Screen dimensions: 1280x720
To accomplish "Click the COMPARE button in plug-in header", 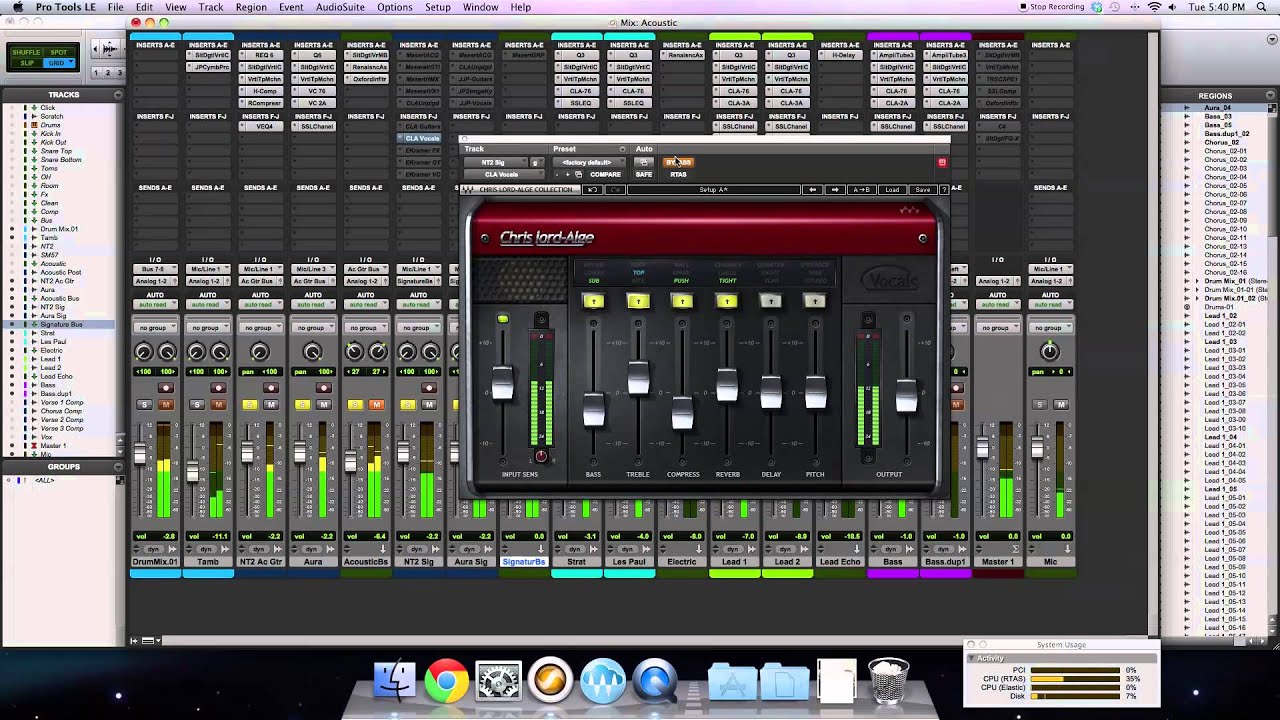I will [x=605, y=174].
